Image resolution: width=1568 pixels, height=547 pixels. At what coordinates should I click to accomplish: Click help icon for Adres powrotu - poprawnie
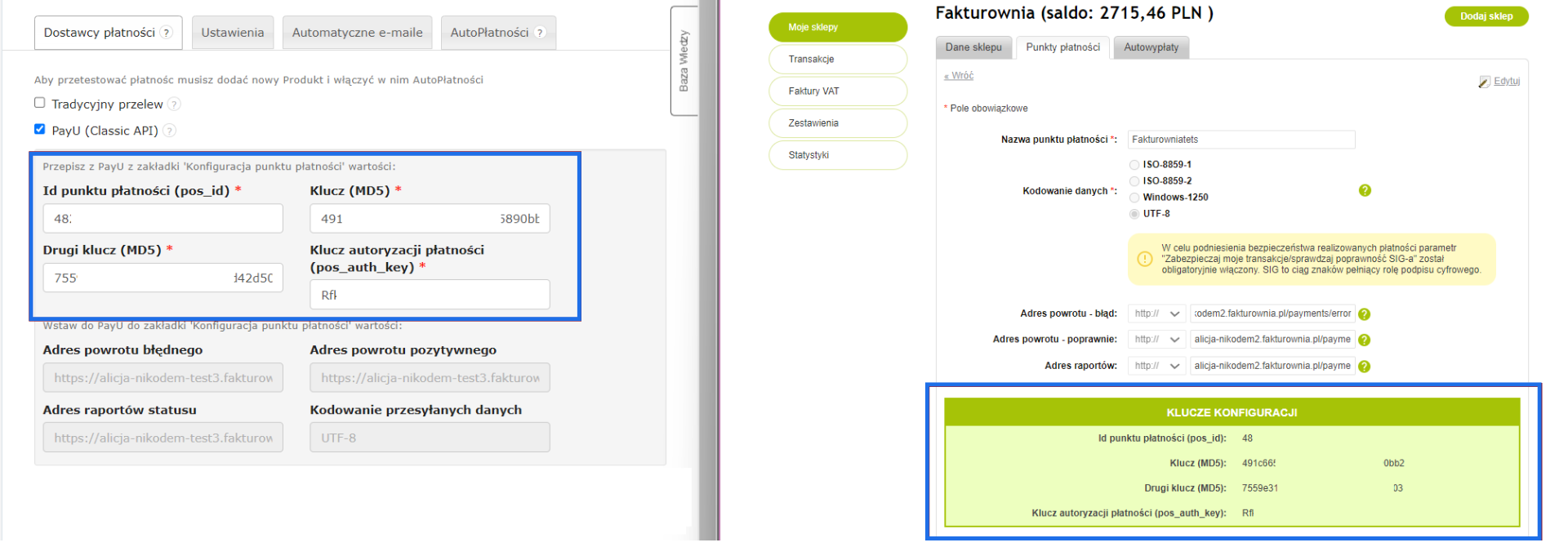pos(1364,340)
